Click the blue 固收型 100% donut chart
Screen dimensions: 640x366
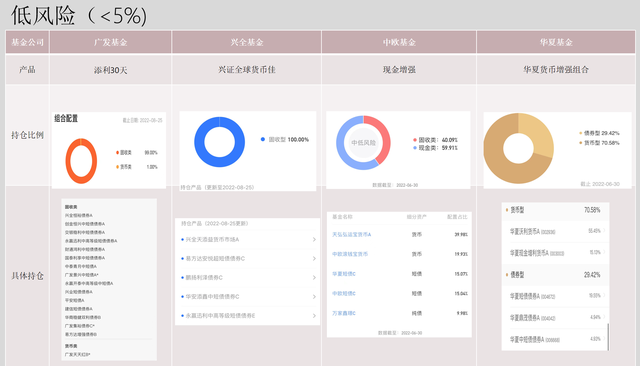[220, 142]
